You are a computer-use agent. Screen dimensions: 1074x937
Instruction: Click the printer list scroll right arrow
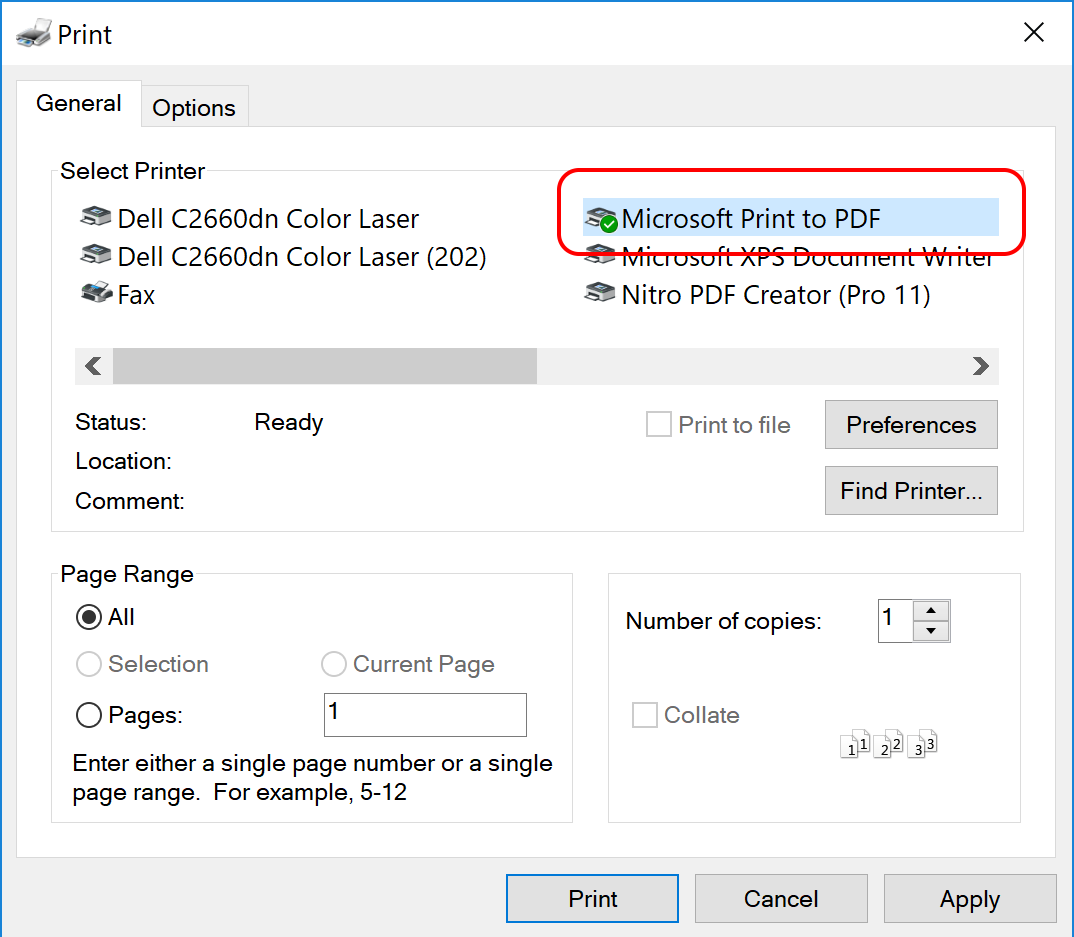pos(980,366)
